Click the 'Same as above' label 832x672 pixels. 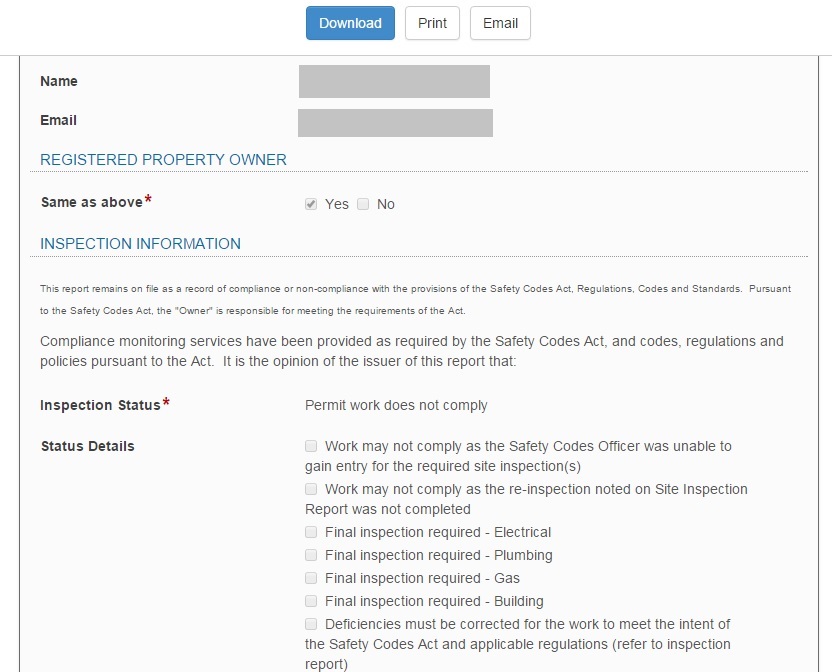click(x=91, y=202)
